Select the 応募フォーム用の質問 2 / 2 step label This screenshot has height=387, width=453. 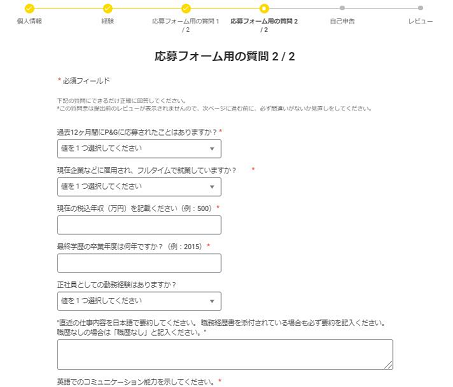[264, 25]
